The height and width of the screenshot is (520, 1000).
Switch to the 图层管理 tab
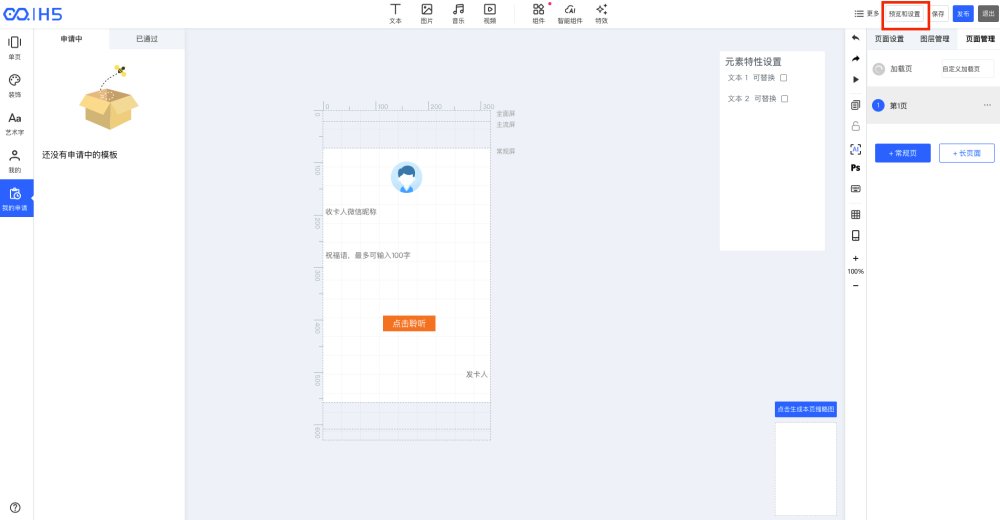pos(934,39)
